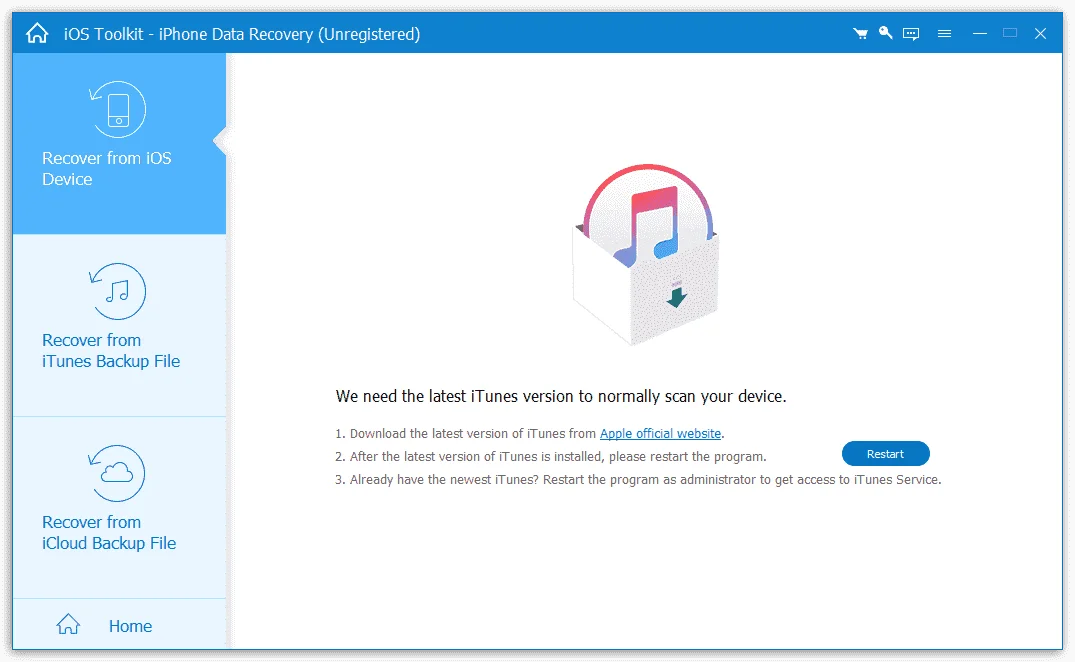This screenshot has width=1075, height=662.
Task: Minimize the iOS Toolkit window
Action: point(980,34)
